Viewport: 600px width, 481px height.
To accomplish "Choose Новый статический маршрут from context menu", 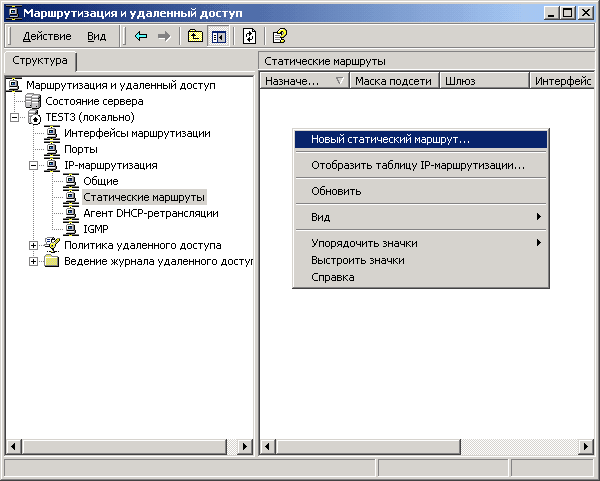I will pos(390,140).
